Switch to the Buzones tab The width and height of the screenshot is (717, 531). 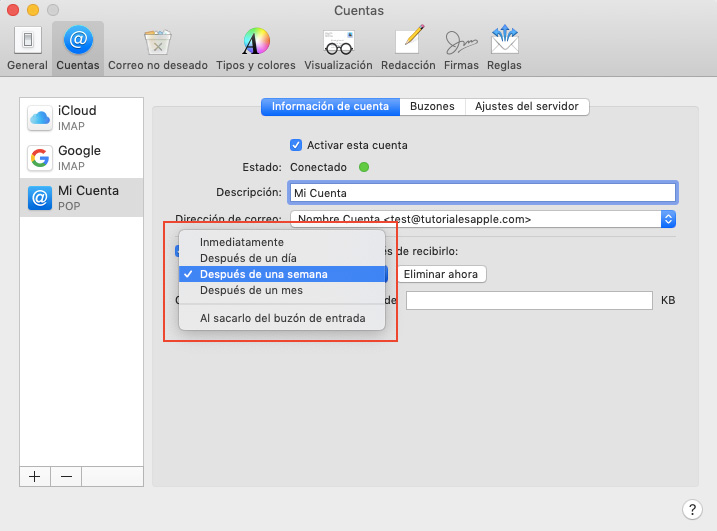click(x=432, y=106)
